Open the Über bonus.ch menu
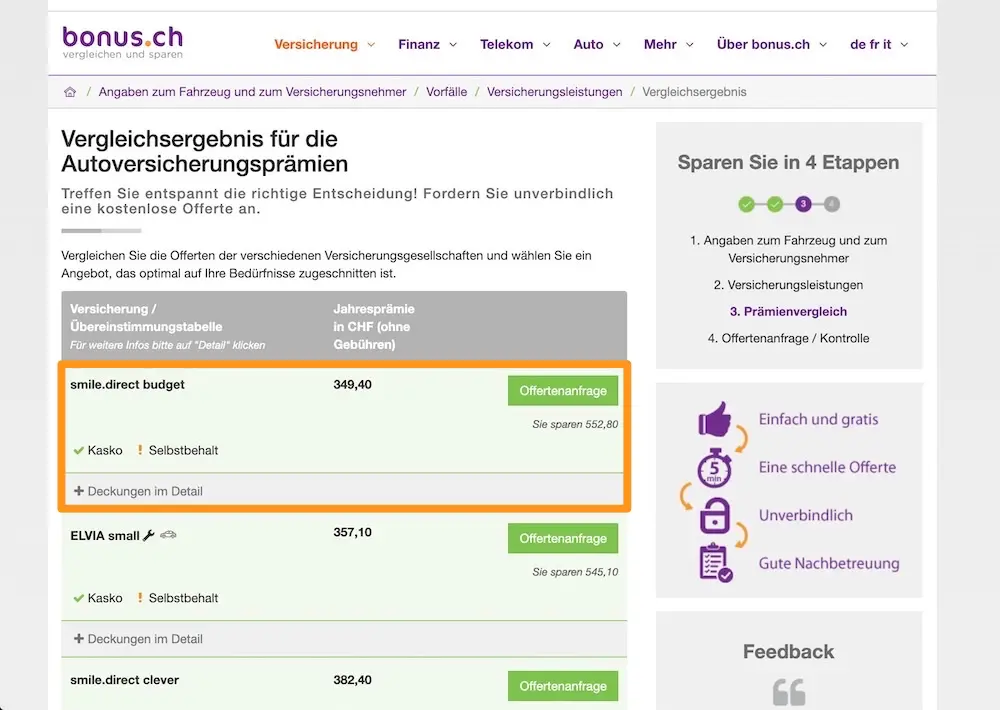 772,44
